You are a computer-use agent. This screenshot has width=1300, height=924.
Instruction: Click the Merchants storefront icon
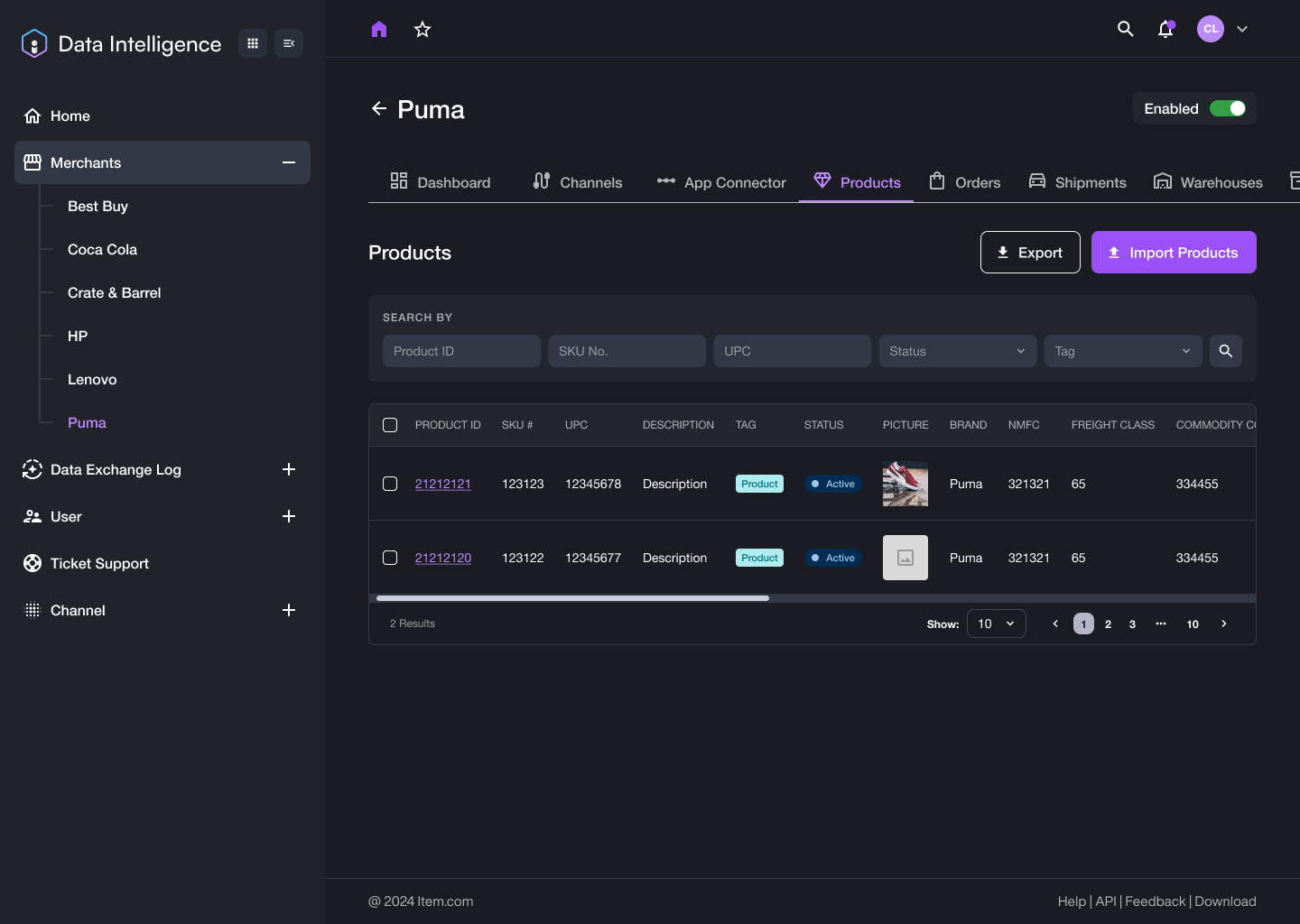(x=32, y=162)
